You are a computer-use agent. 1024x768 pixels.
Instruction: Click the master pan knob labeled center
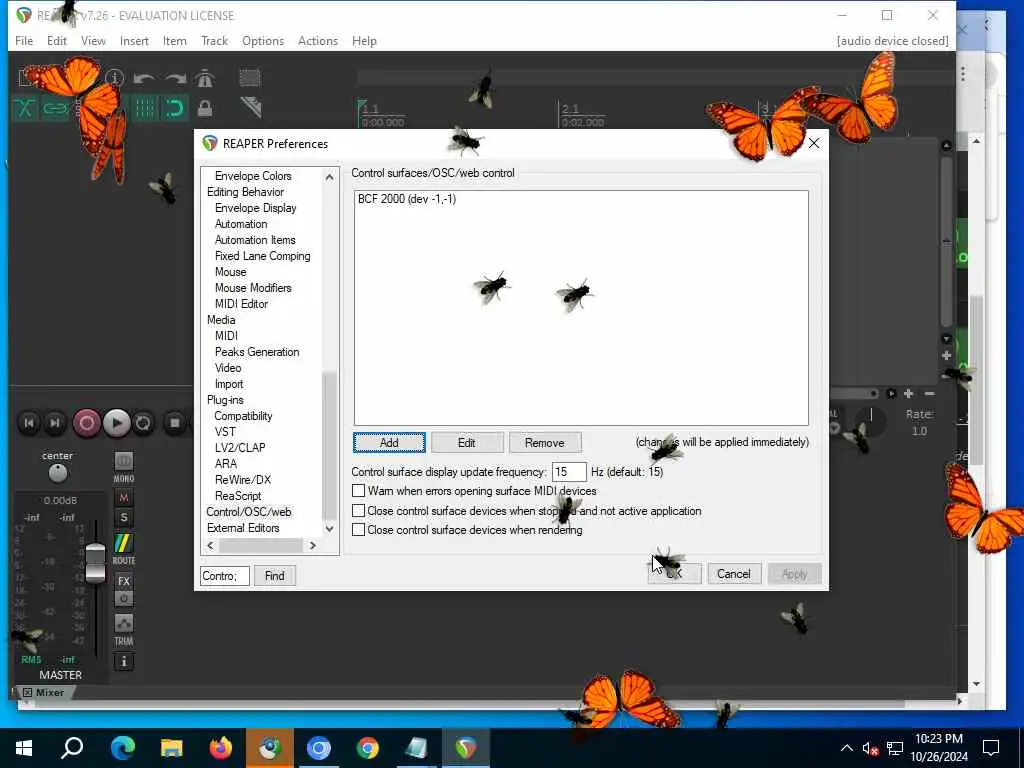tap(57, 473)
